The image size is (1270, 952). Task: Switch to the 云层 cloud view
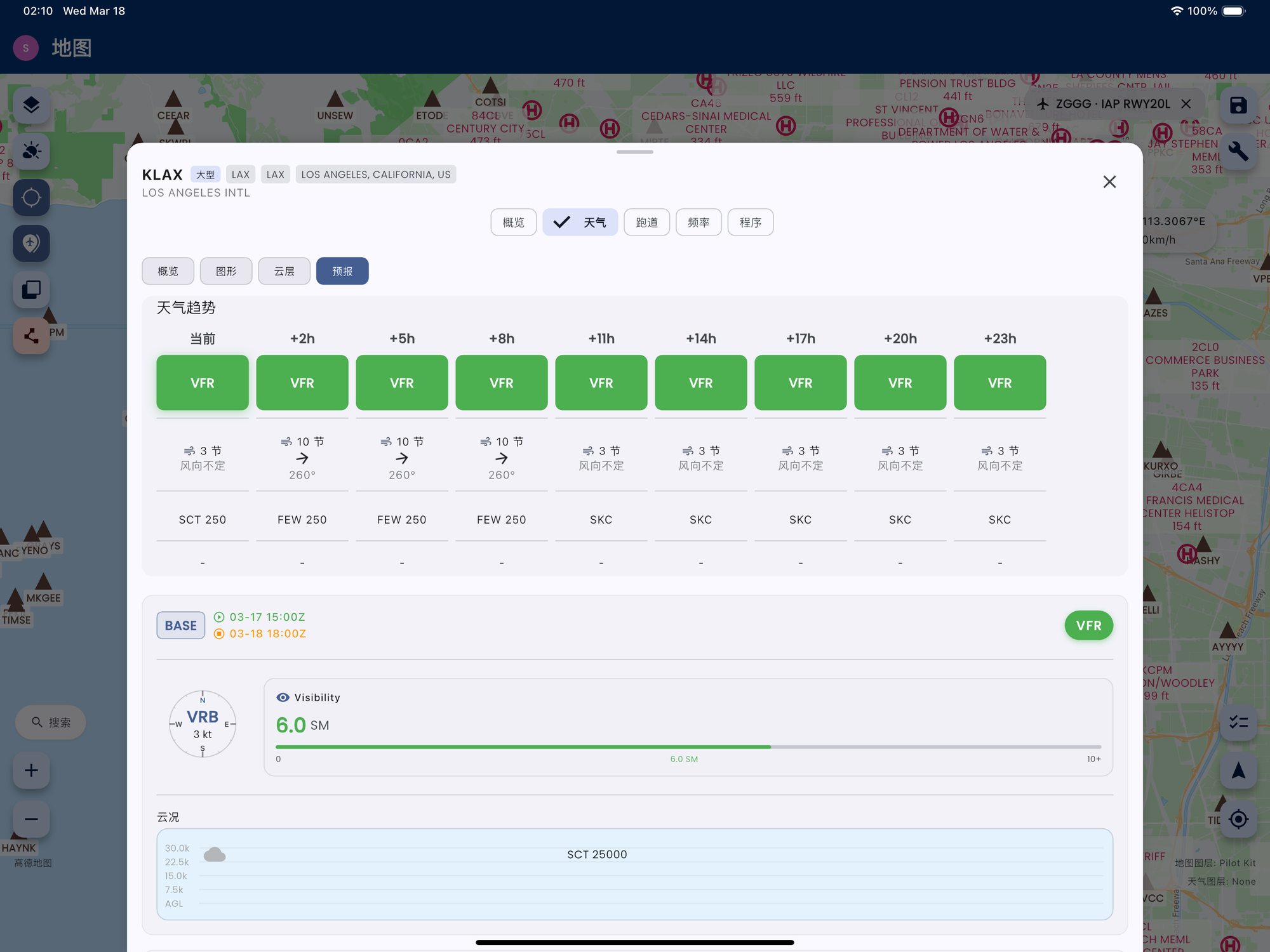pos(284,271)
